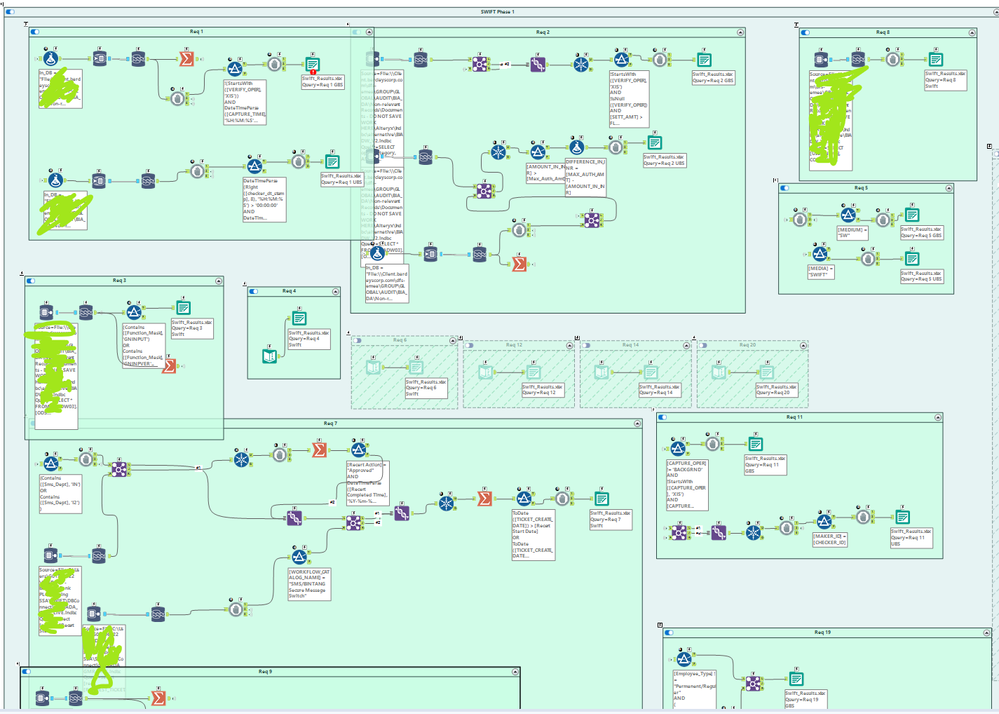Disable the Req 1 container switch
Screen dimensions: 999x714
[33, 31]
